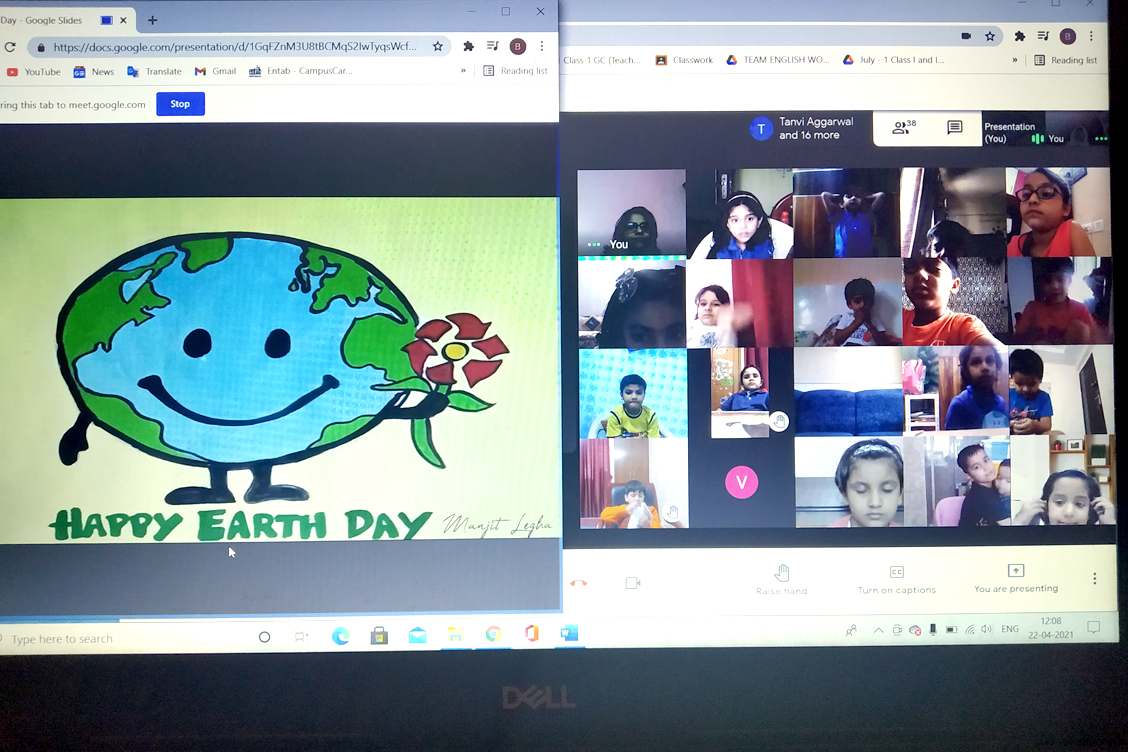Click the red hang-up call icon
Viewport: 1128px width, 752px height.
point(578,583)
